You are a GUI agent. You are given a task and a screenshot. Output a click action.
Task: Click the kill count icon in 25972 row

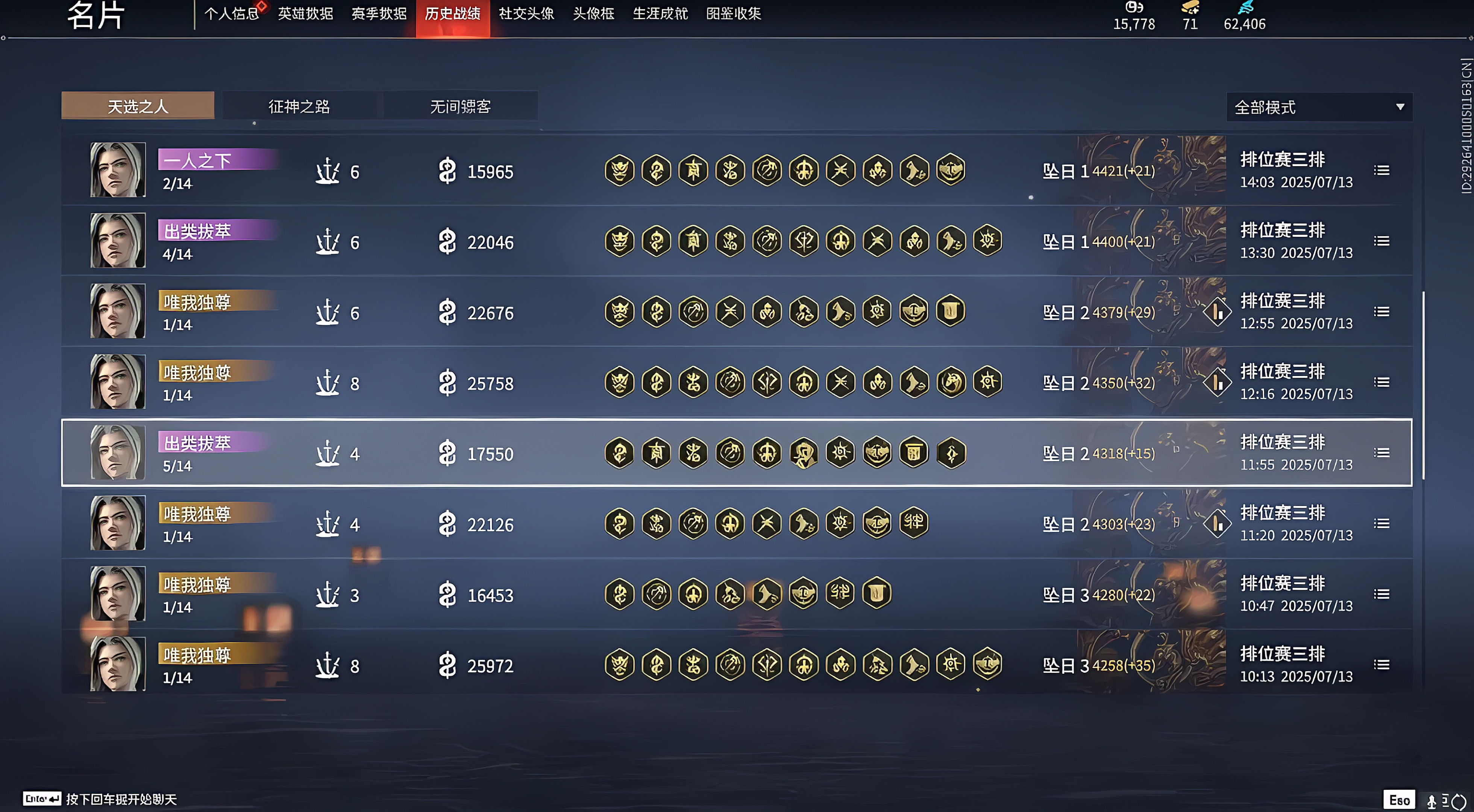(x=328, y=665)
